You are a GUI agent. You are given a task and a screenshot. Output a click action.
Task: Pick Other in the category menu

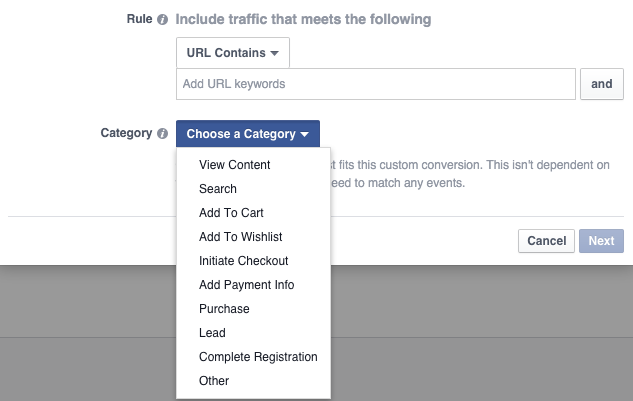(214, 381)
